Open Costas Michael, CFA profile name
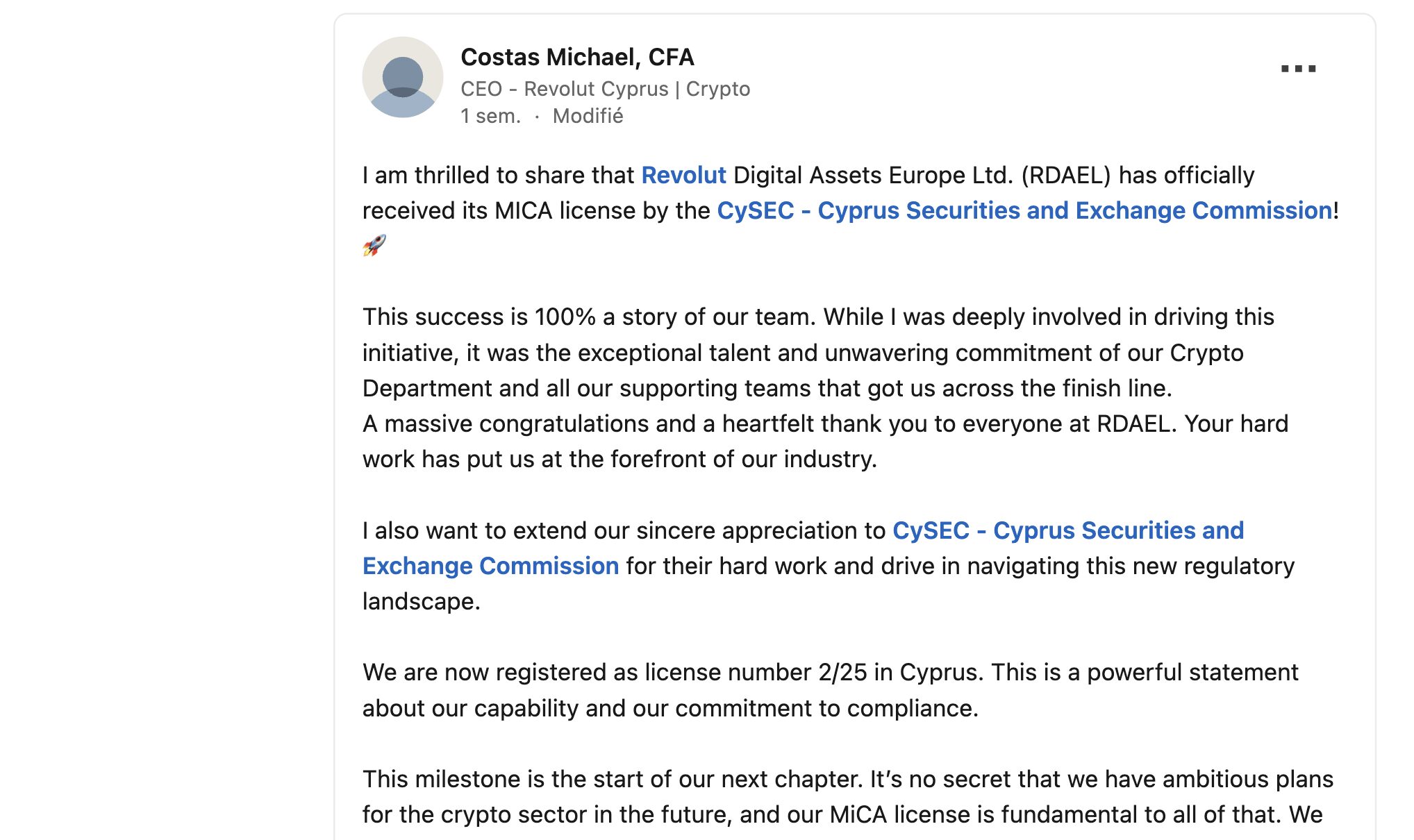The width and height of the screenshot is (1414, 840). tap(577, 57)
